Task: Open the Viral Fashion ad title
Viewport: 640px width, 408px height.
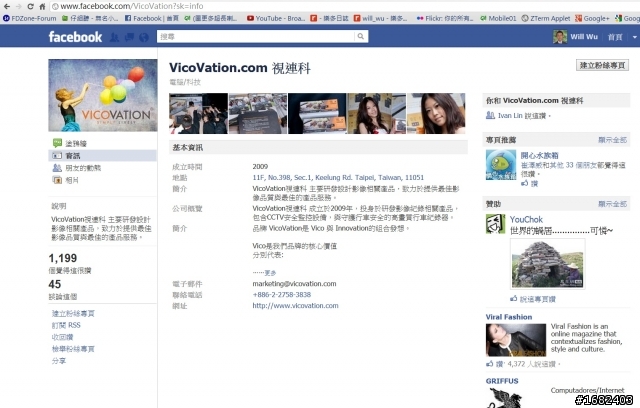Action: 509,317
